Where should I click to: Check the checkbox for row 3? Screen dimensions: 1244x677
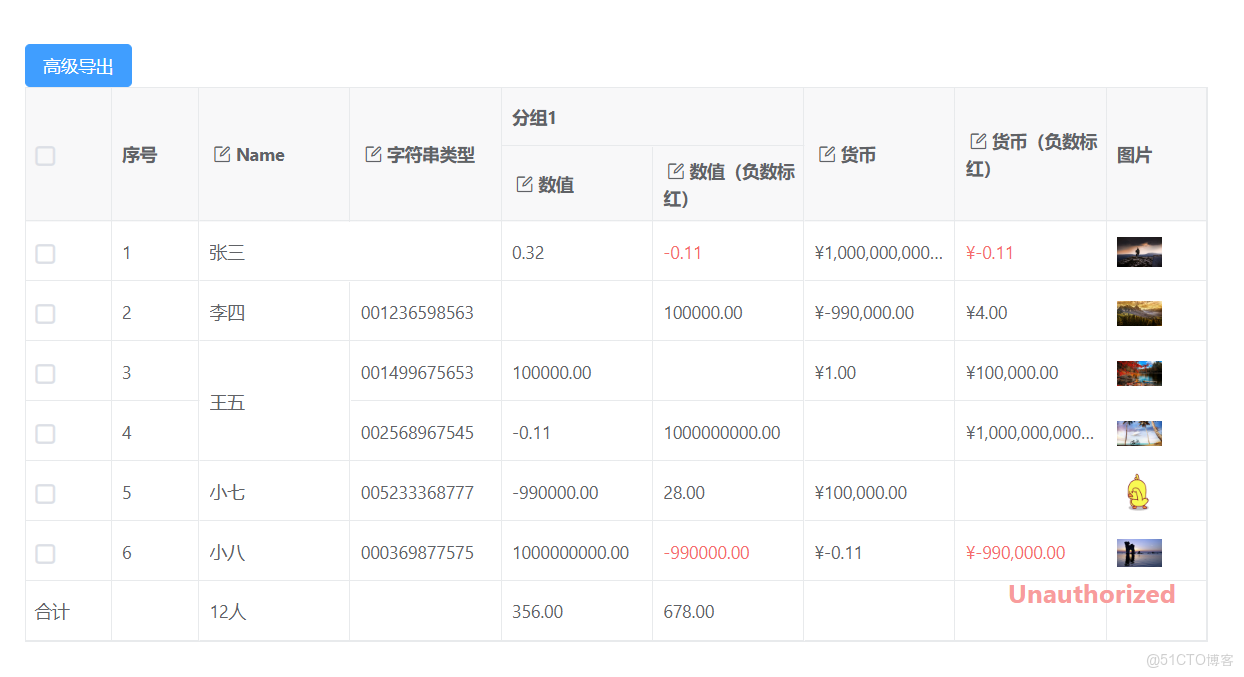(x=45, y=373)
